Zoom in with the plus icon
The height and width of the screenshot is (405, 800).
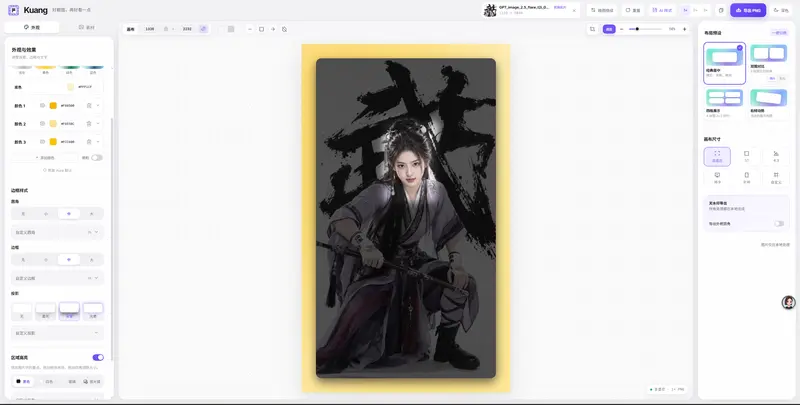tap(685, 29)
